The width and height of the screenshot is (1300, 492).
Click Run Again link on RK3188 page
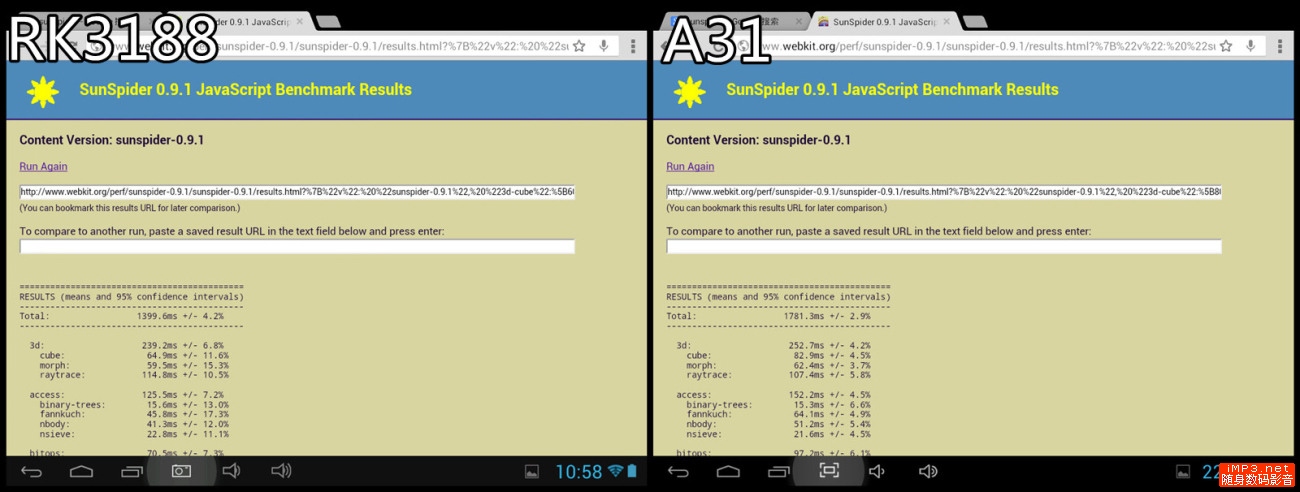click(43, 166)
